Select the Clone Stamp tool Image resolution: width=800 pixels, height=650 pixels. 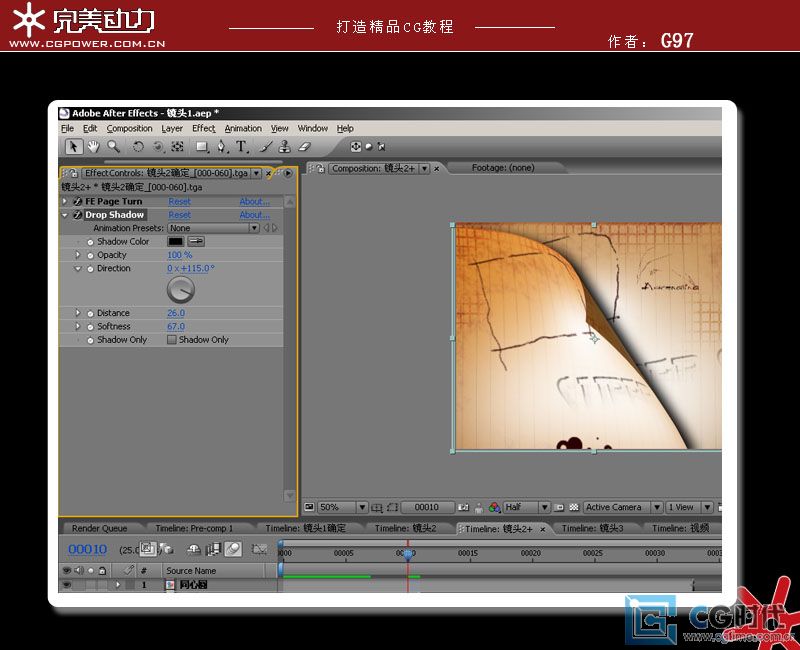tap(285, 147)
